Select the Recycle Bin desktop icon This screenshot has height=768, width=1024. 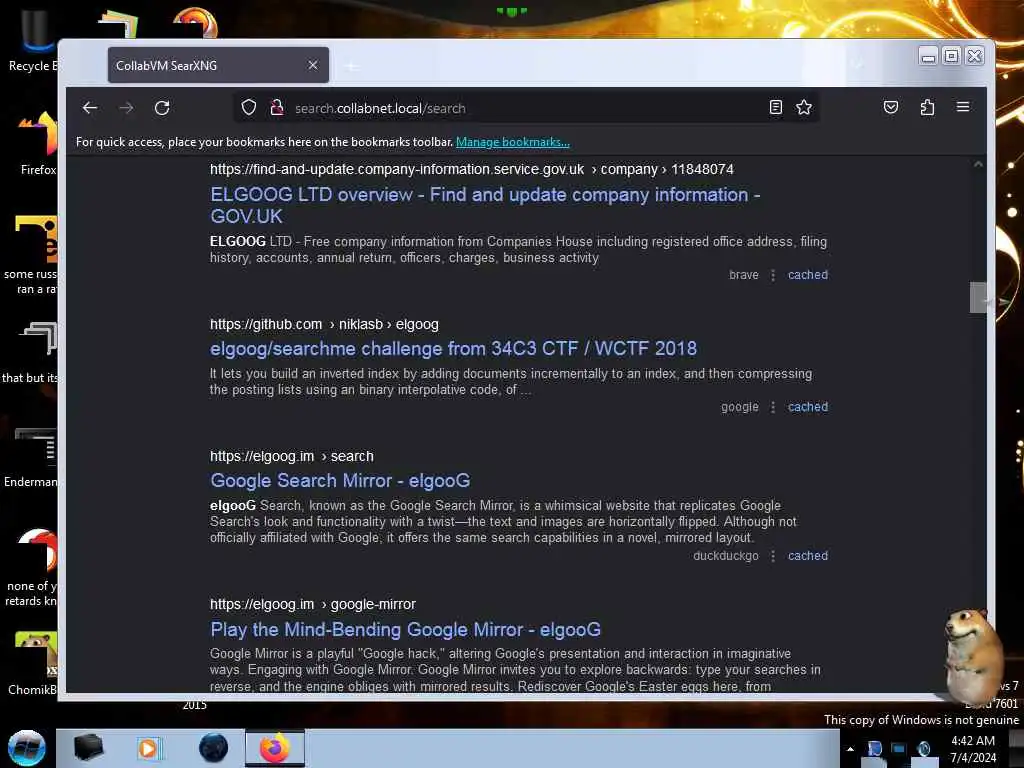33,40
